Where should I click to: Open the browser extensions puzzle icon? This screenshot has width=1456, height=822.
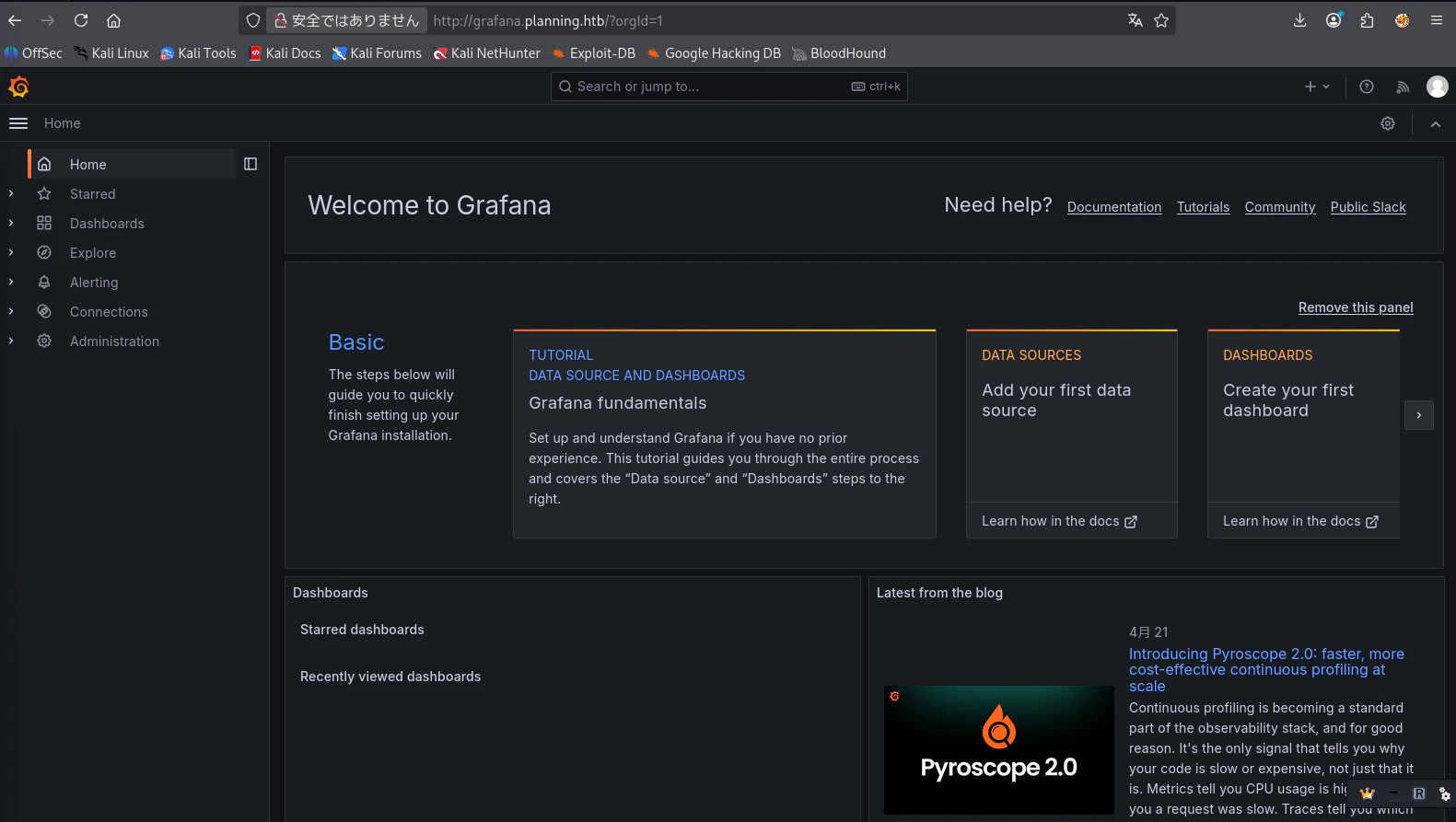pyautogui.click(x=1368, y=20)
